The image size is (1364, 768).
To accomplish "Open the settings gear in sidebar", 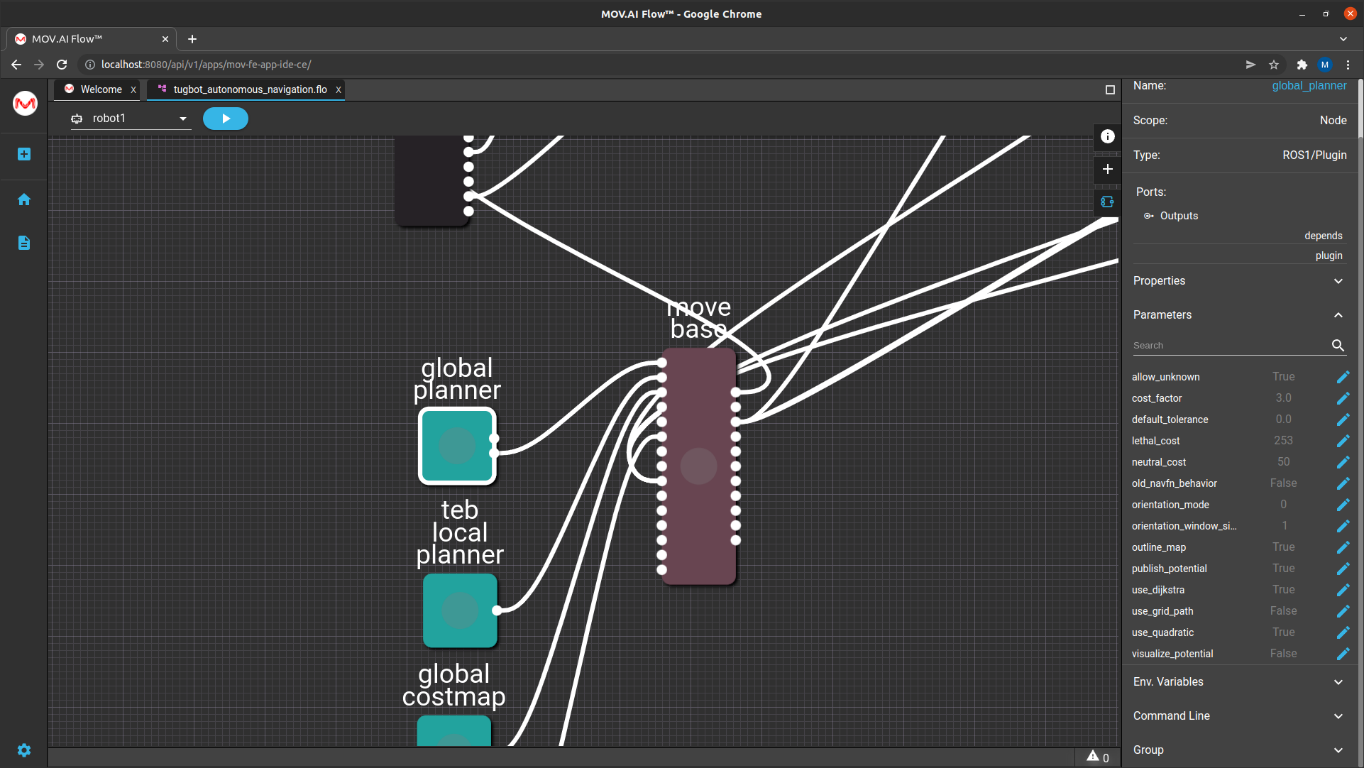I will [x=24, y=750].
